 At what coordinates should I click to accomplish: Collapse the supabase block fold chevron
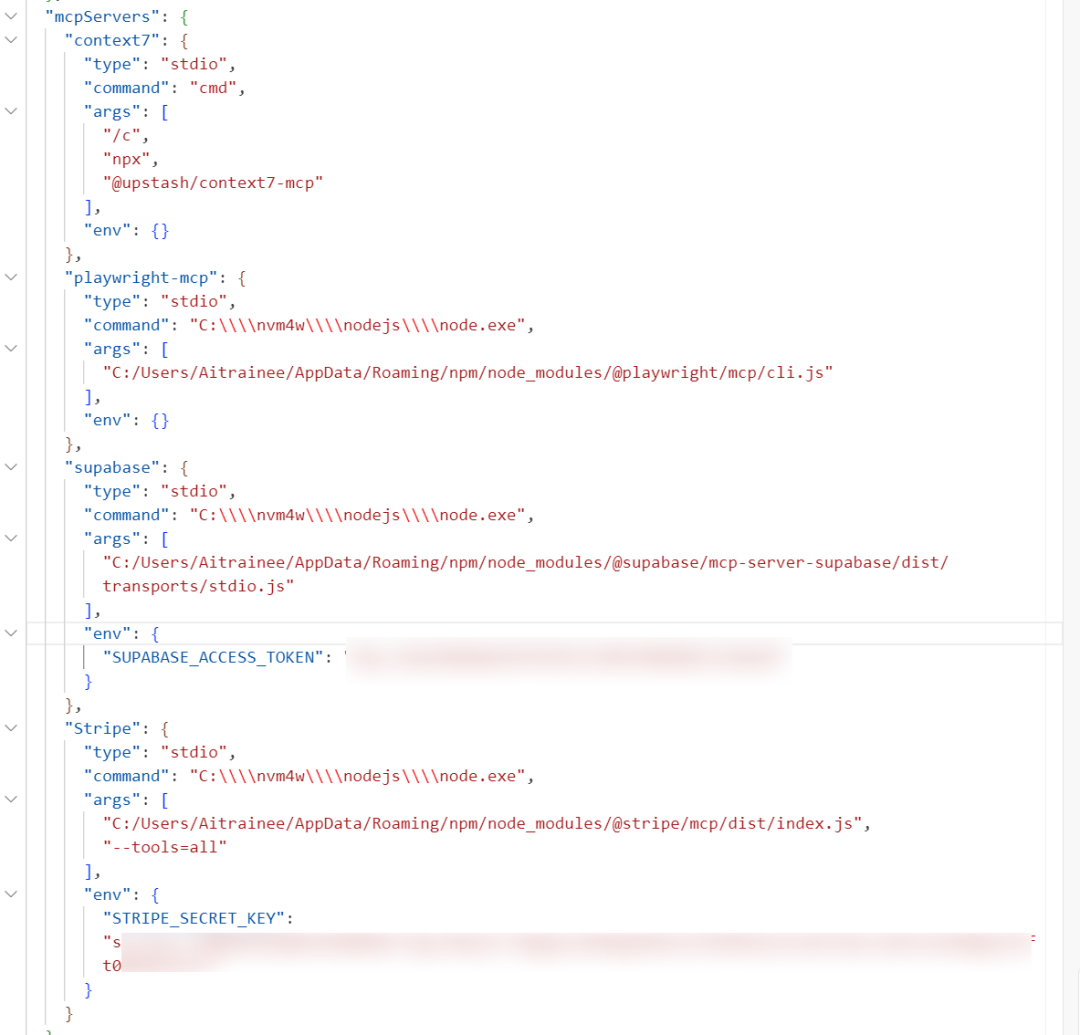click(x=11, y=467)
